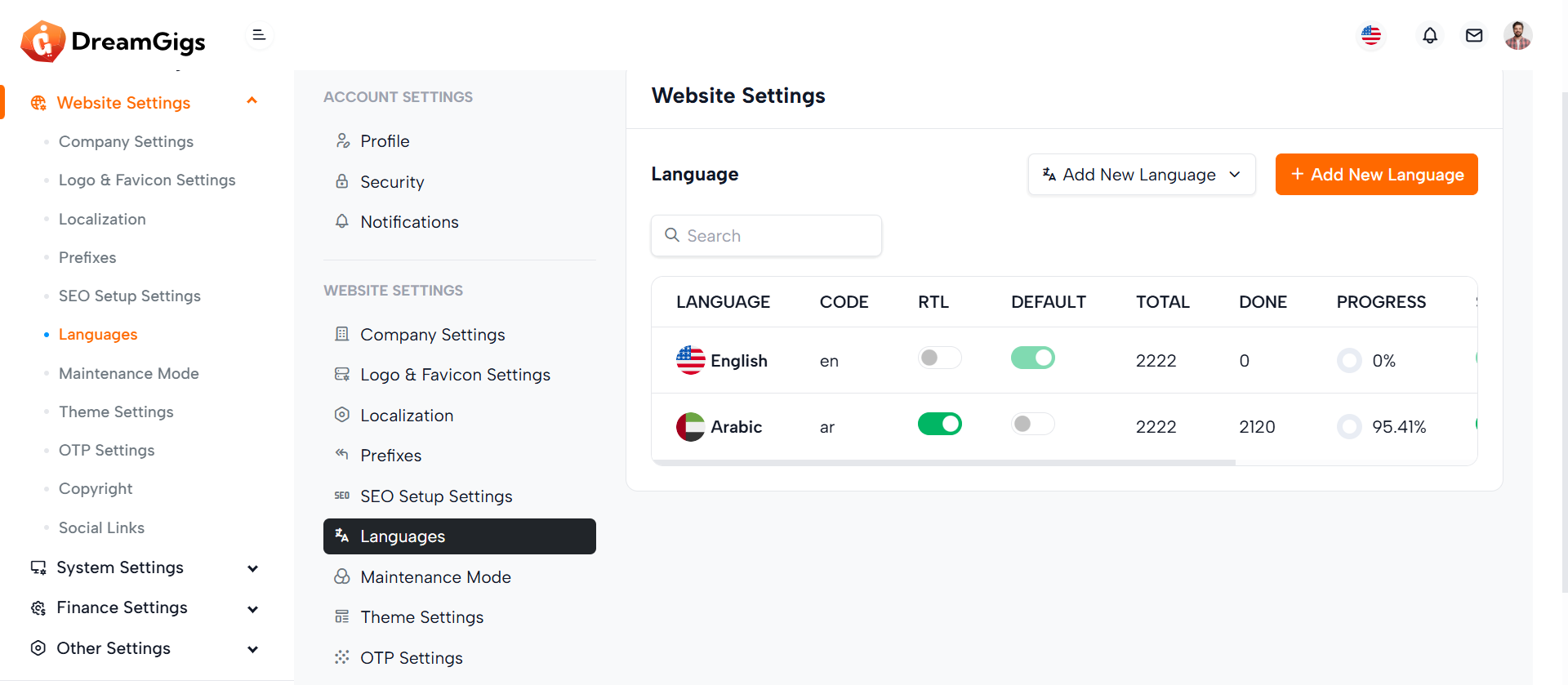Open Security in account settings

(392, 182)
